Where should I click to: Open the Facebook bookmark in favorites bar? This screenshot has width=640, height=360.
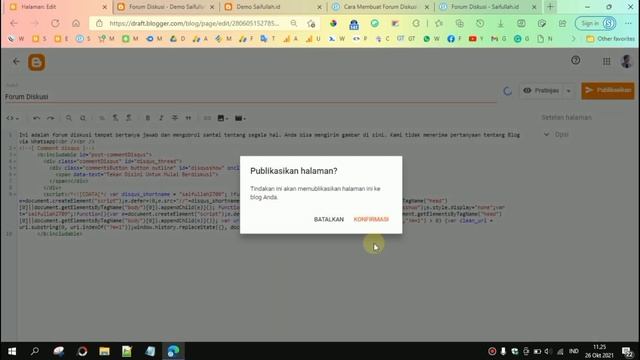(x=454, y=39)
